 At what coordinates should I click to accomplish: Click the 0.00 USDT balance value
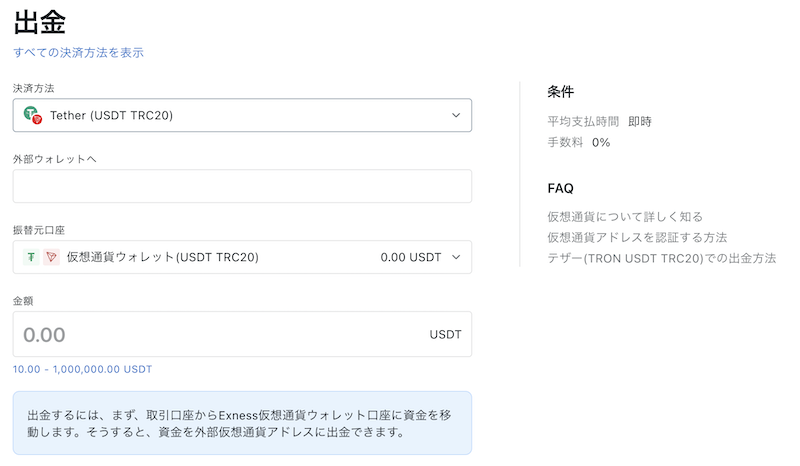tap(411, 257)
